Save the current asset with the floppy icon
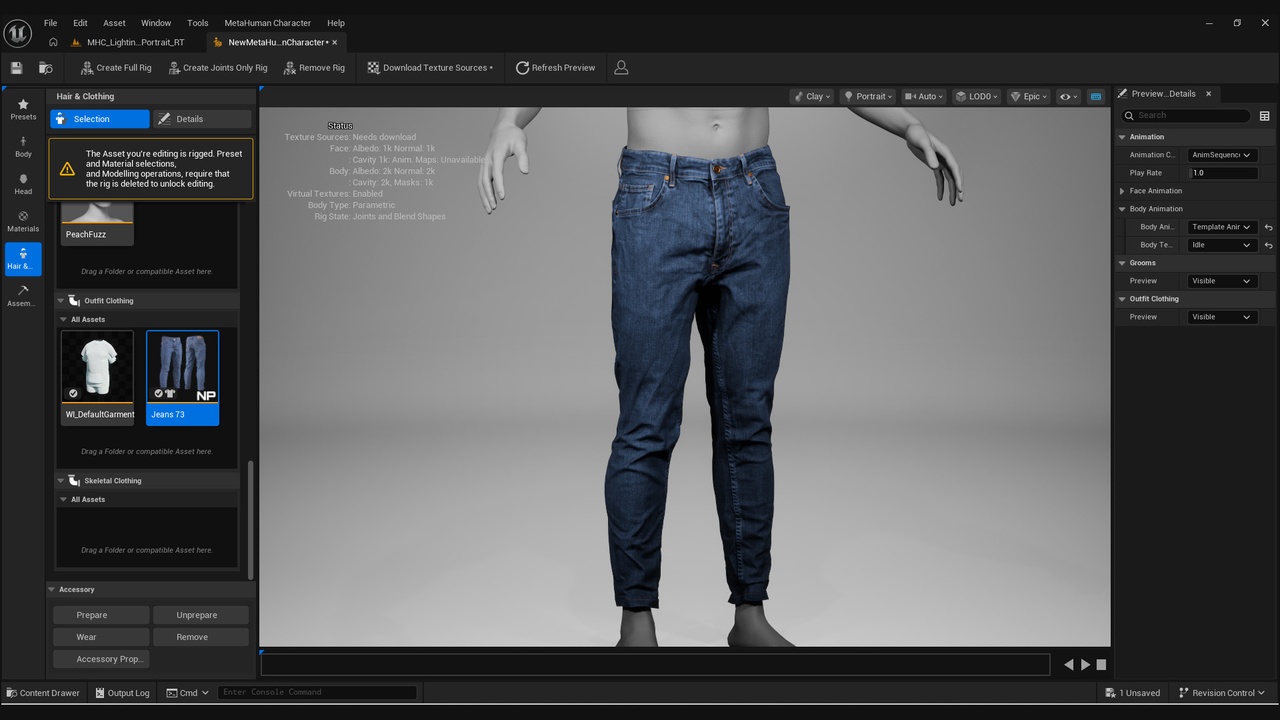This screenshot has height=720, width=1280. pos(16,68)
